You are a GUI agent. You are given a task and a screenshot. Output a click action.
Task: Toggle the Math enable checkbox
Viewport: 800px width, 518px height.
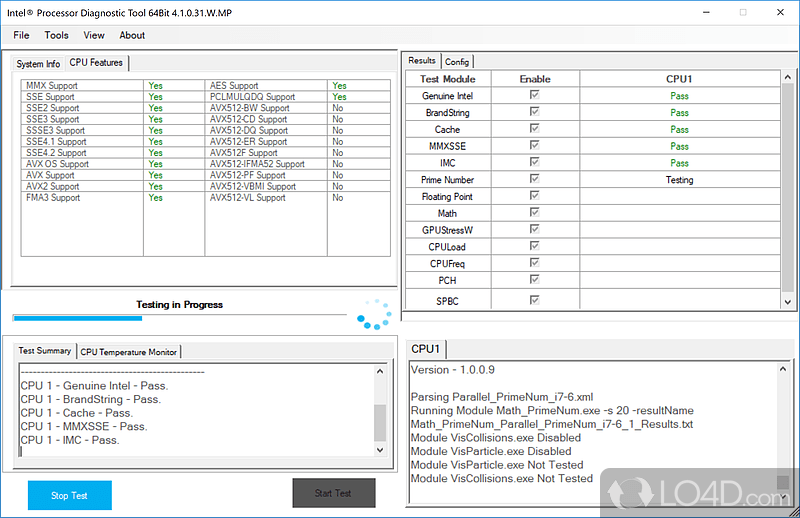535,212
